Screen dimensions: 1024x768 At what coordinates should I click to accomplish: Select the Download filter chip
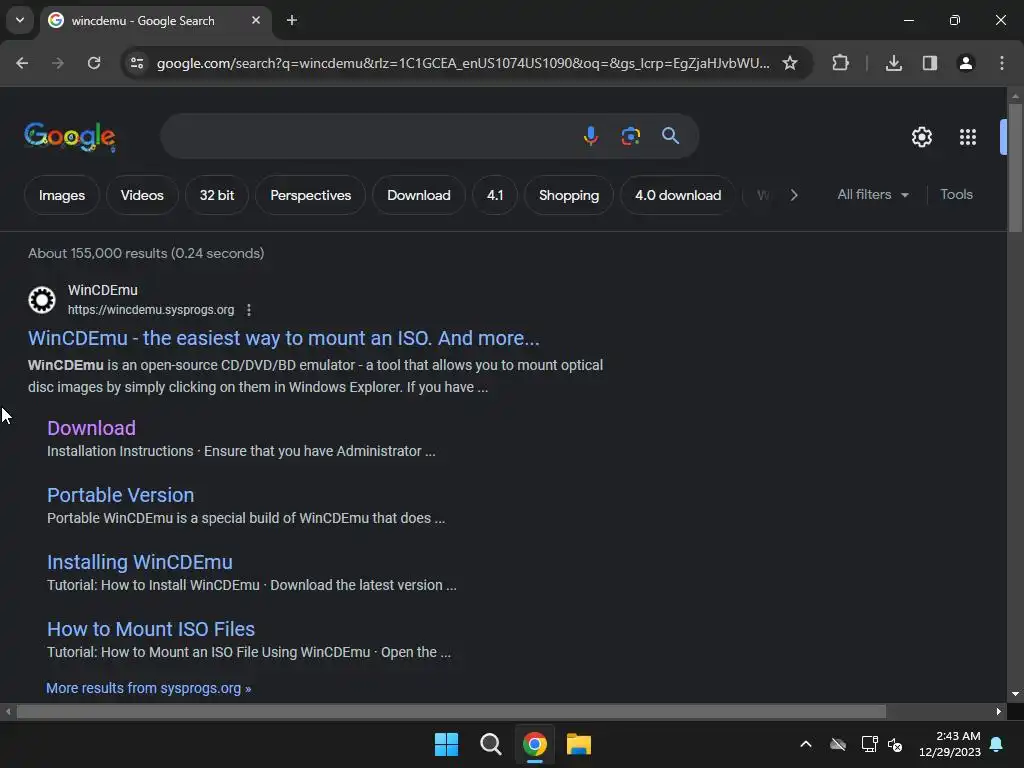pos(419,195)
